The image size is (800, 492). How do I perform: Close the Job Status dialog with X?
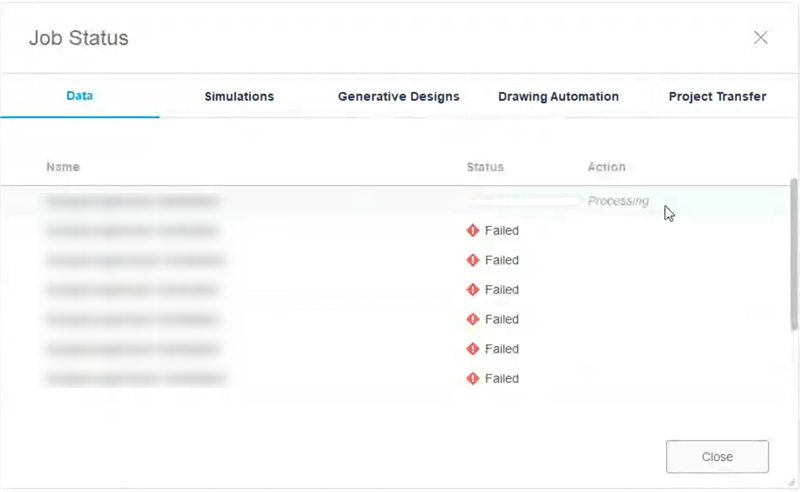[x=761, y=37]
